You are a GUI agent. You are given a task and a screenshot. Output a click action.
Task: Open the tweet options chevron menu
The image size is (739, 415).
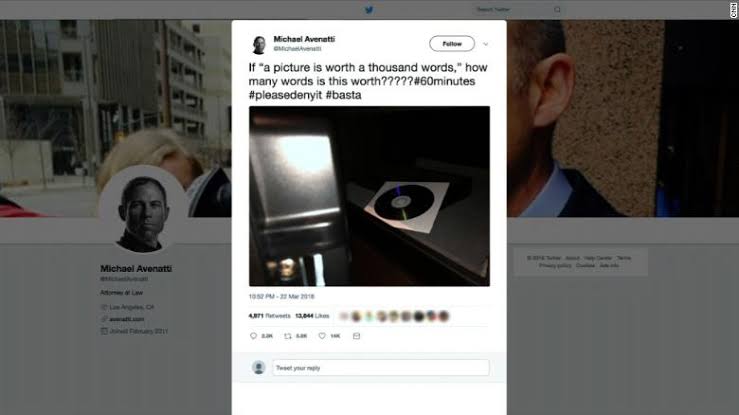pos(485,44)
